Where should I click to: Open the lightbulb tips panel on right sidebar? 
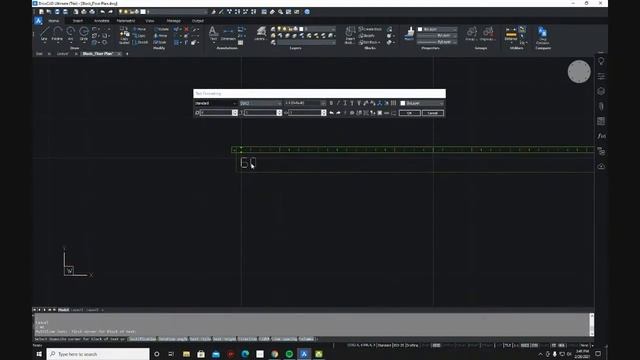click(601, 61)
